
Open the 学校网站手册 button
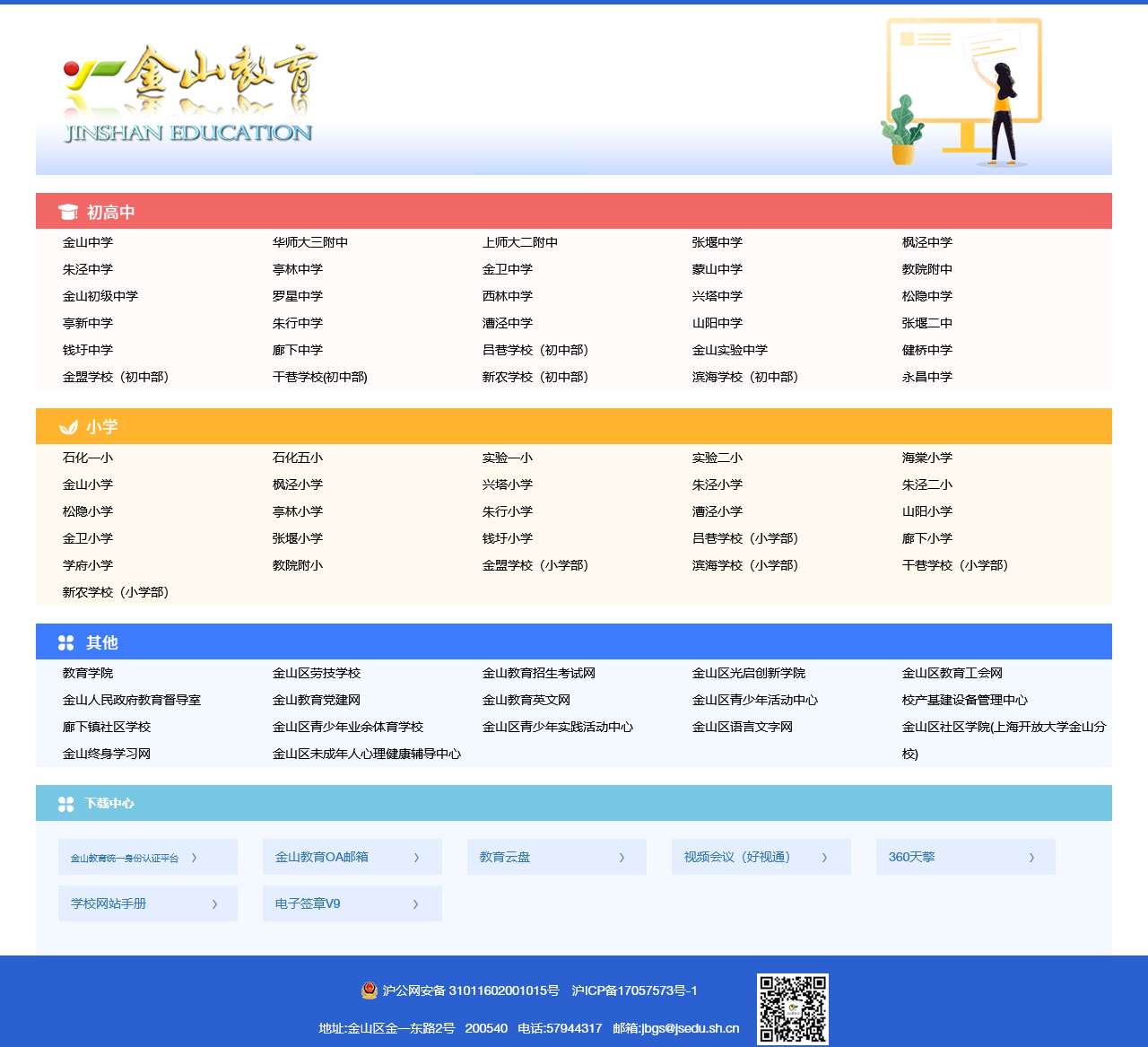148,903
